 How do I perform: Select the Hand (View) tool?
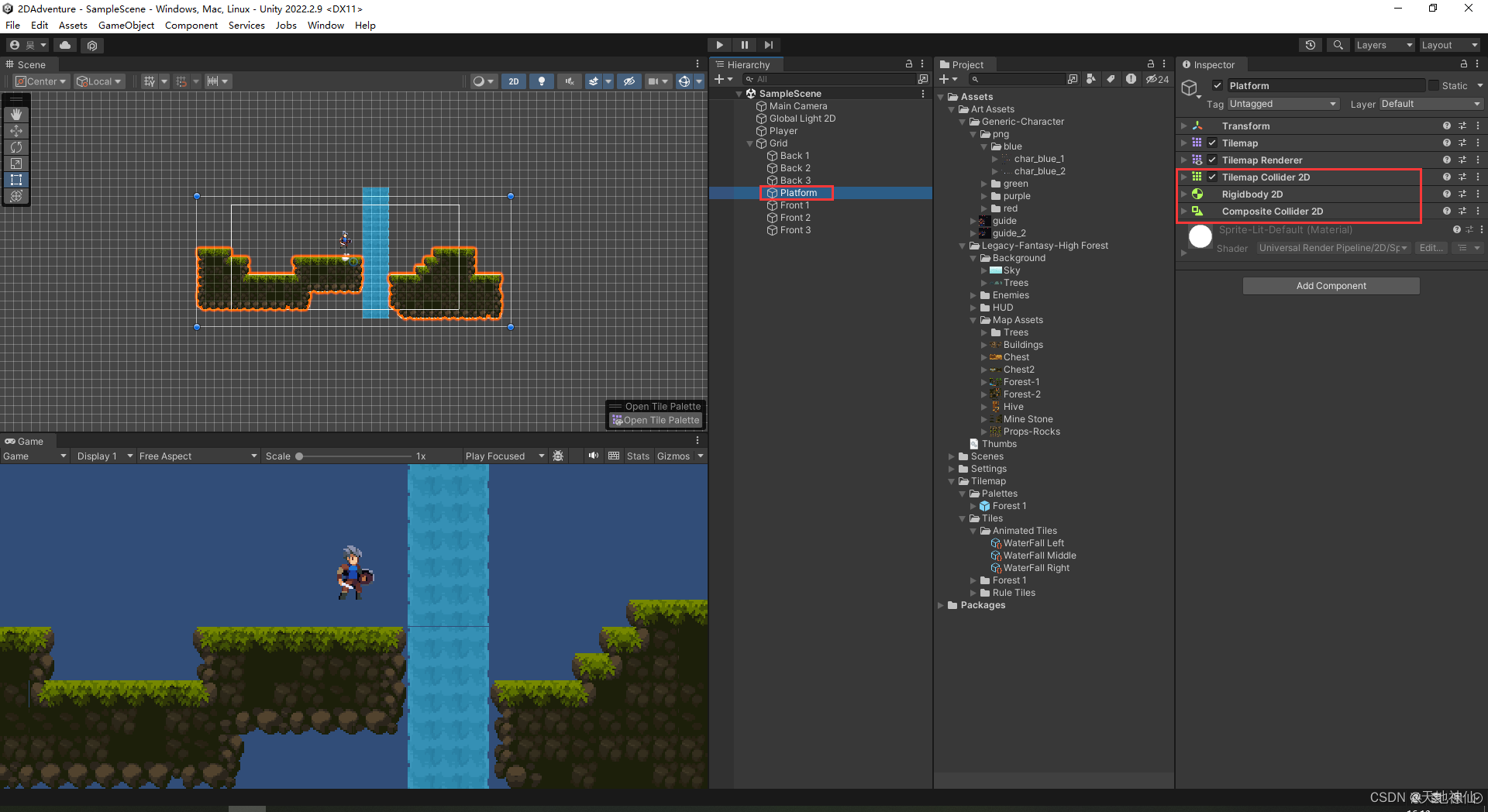(16, 115)
